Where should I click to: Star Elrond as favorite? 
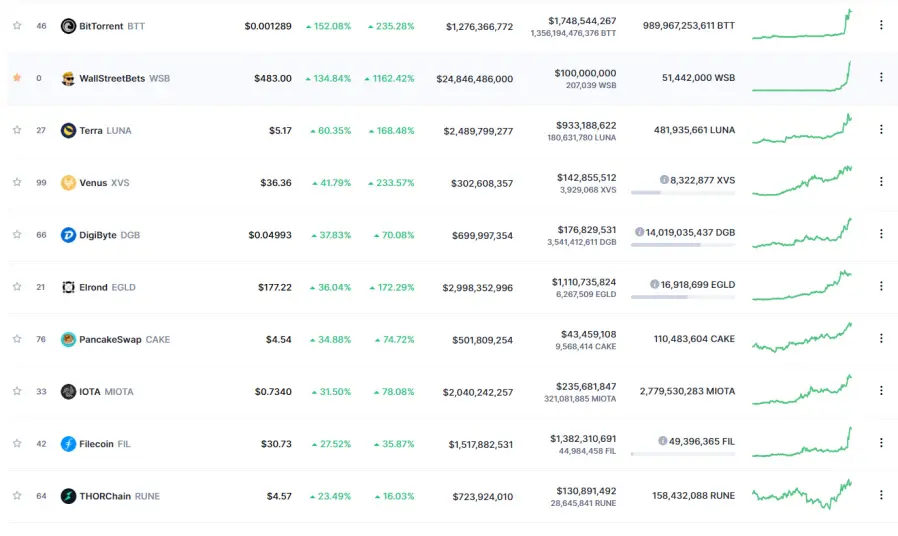(x=17, y=286)
